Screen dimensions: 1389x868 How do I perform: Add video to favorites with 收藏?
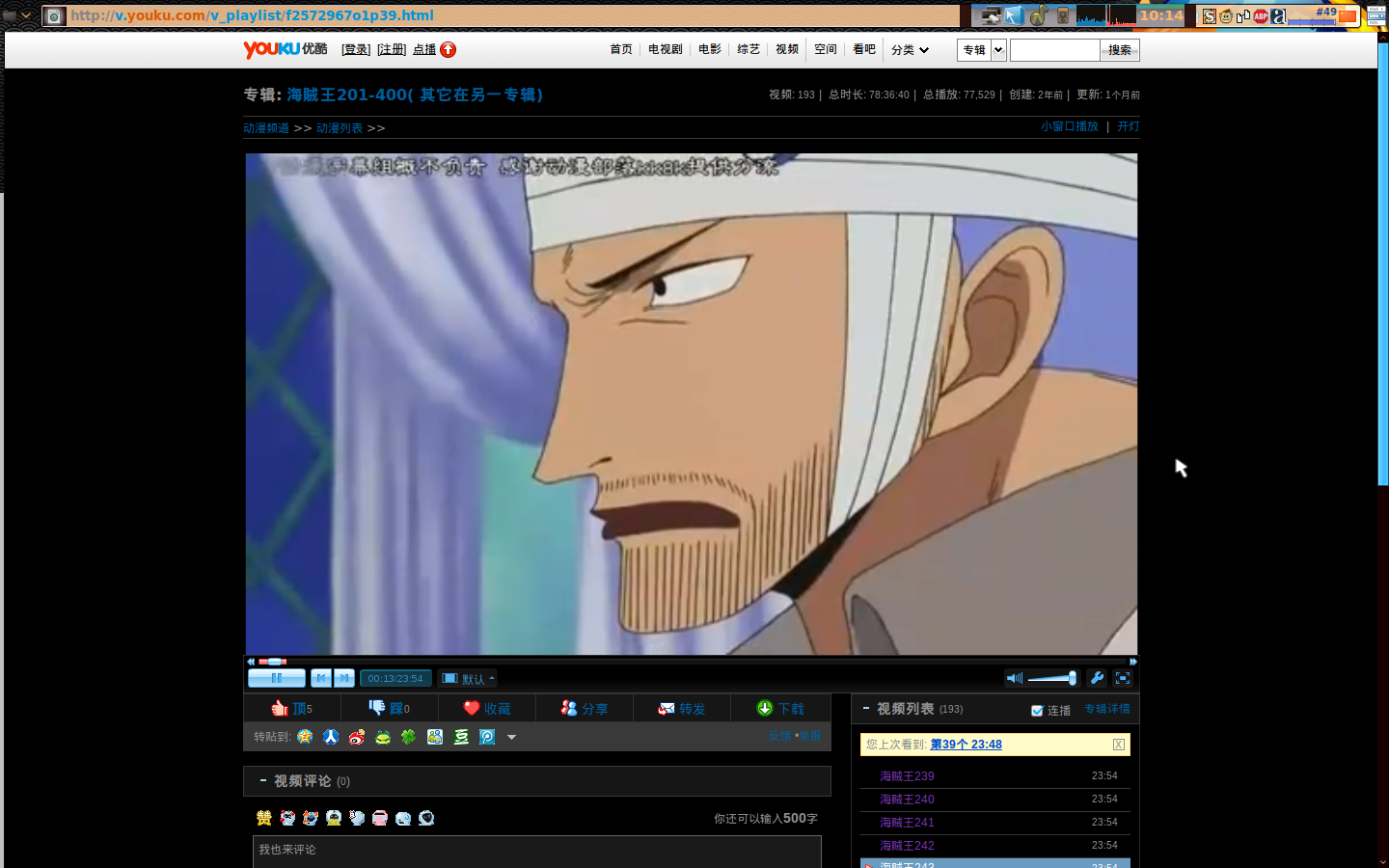point(487,708)
